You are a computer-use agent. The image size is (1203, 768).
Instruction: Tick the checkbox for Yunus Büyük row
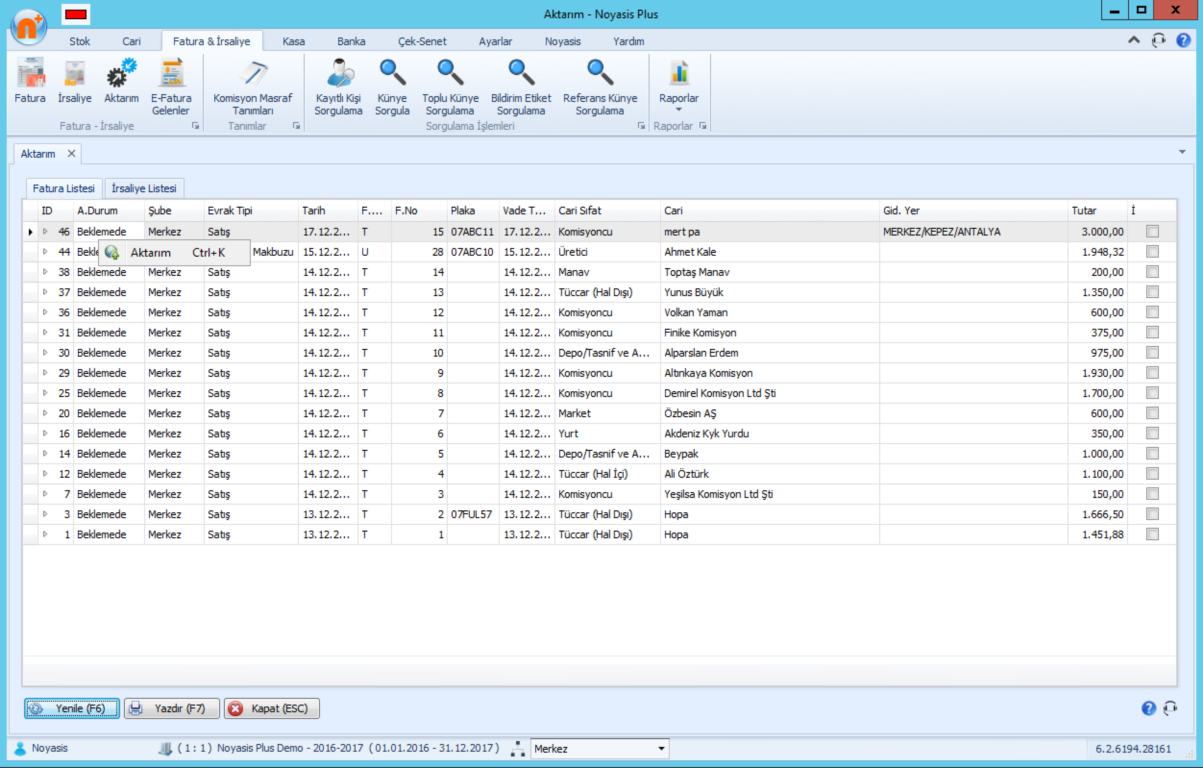coord(1152,292)
